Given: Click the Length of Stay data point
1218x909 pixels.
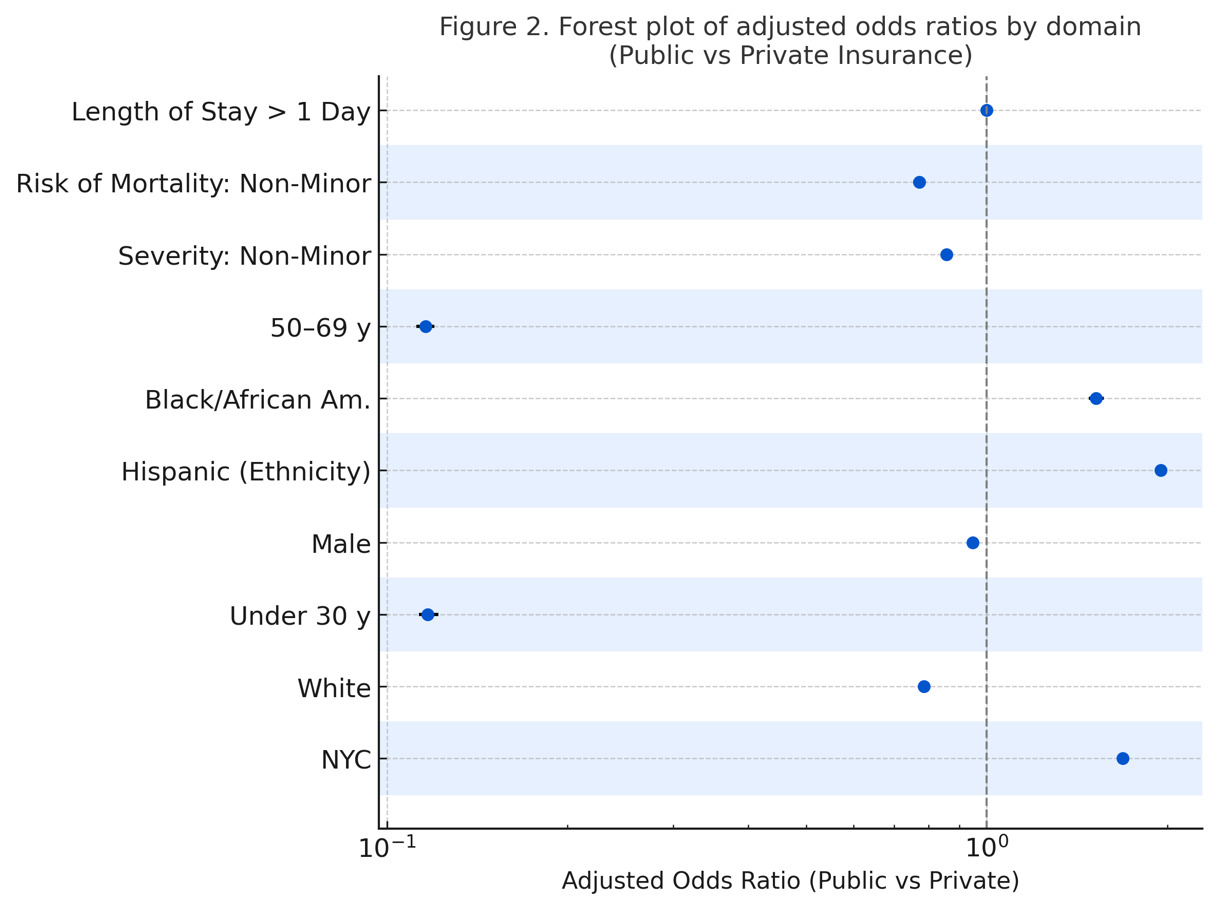Looking at the screenshot, I should coord(986,111).
